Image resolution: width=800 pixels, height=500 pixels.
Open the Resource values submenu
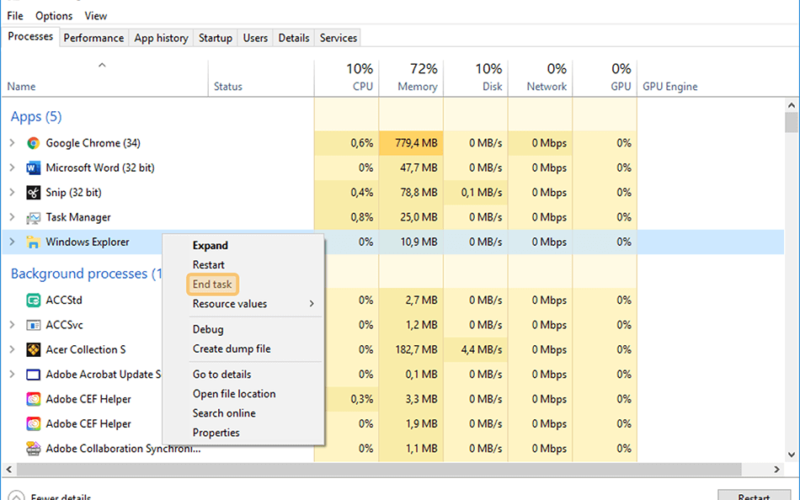pos(243,304)
